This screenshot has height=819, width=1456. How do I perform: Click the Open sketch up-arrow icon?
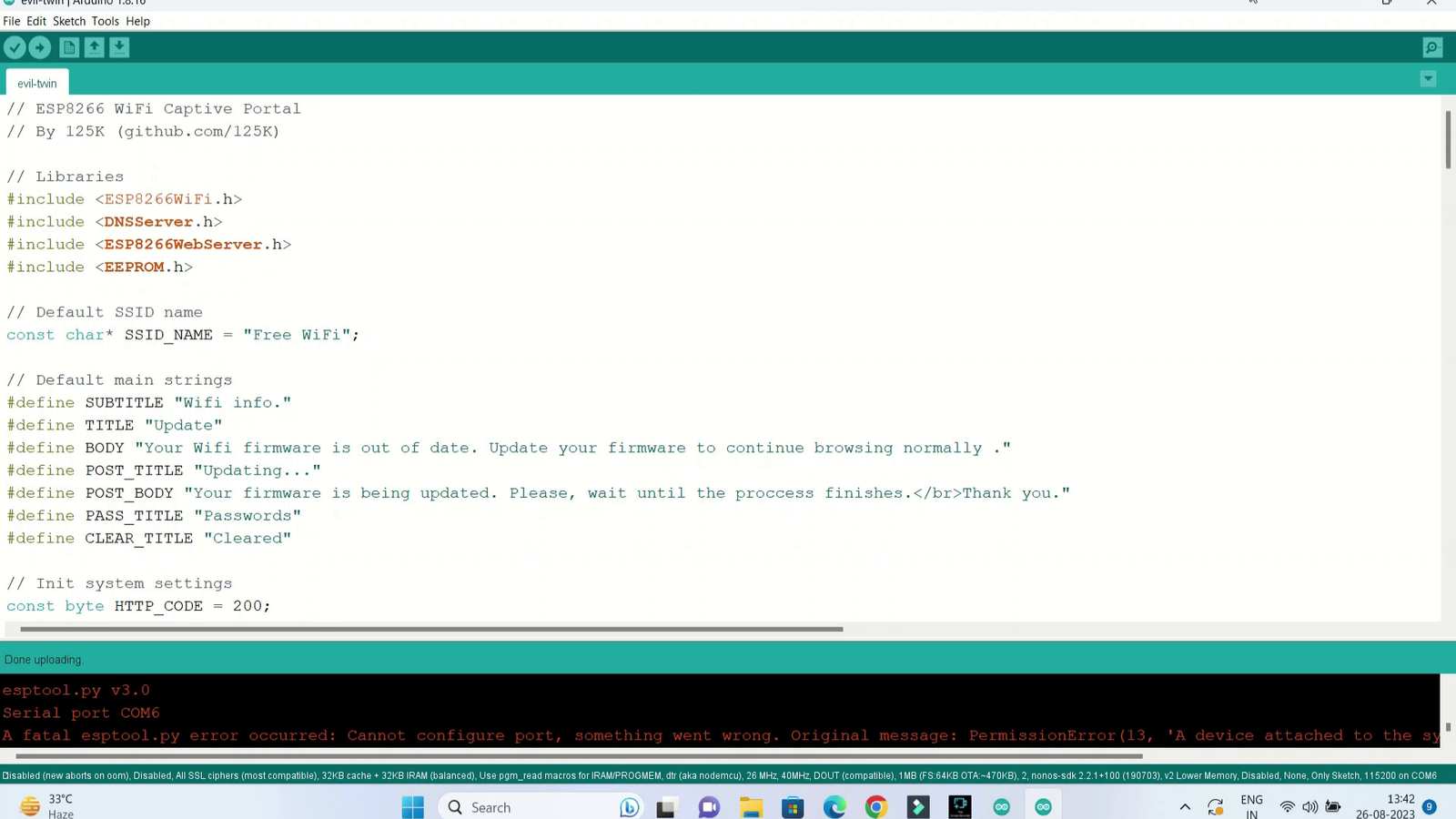(x=94, y=47)
